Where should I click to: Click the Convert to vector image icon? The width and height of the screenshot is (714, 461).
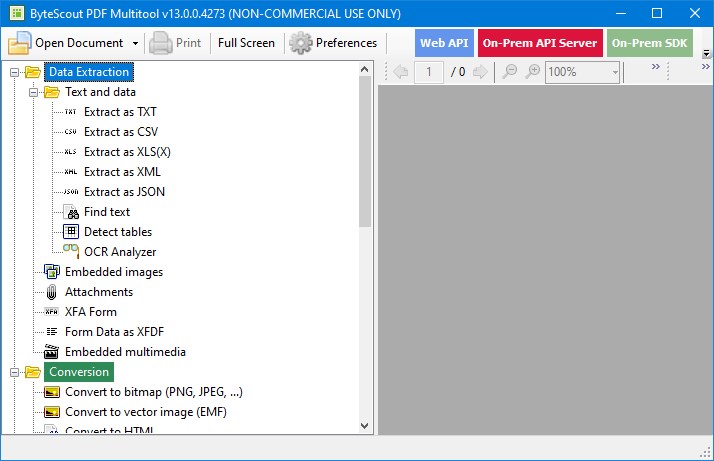pos(52,412)
